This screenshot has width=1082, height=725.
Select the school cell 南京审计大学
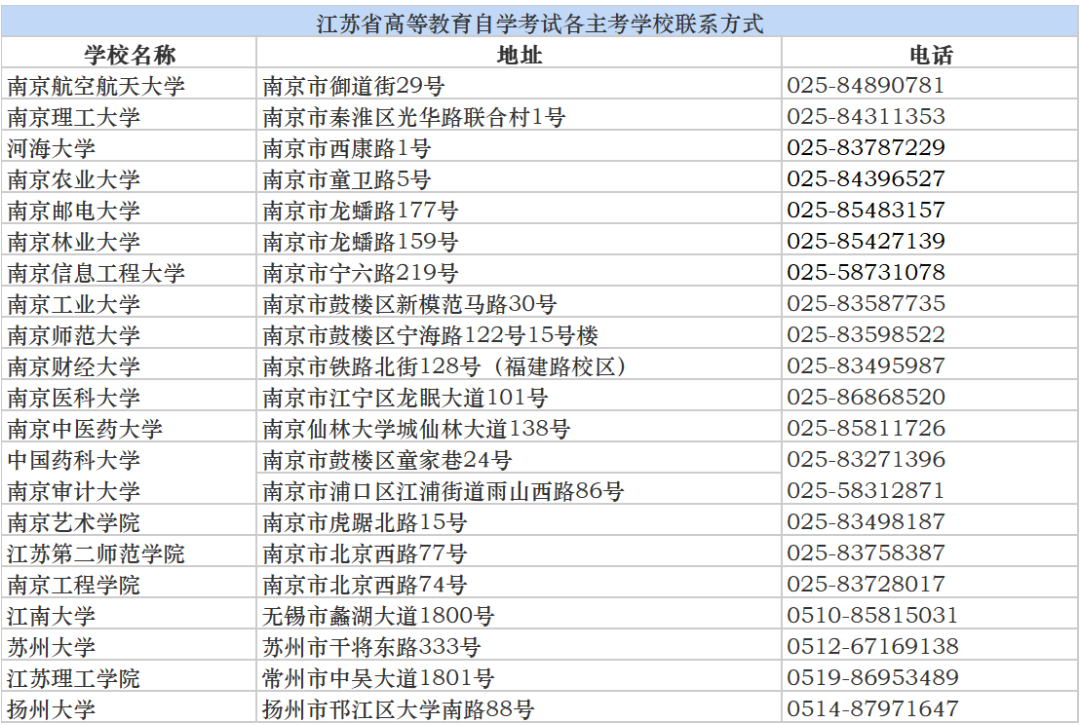[x=74, y=491]
